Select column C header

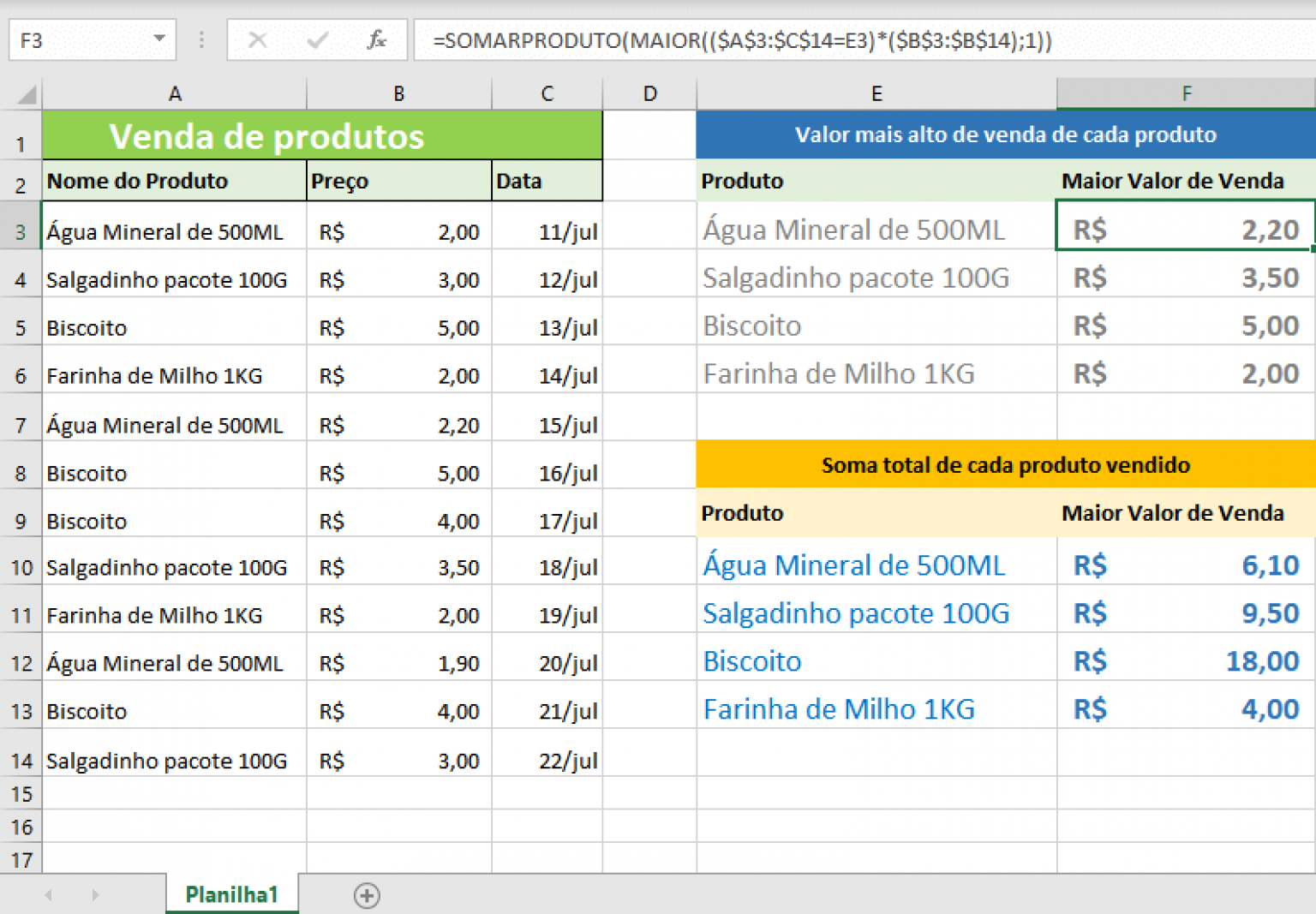click(x=547, y=93)
